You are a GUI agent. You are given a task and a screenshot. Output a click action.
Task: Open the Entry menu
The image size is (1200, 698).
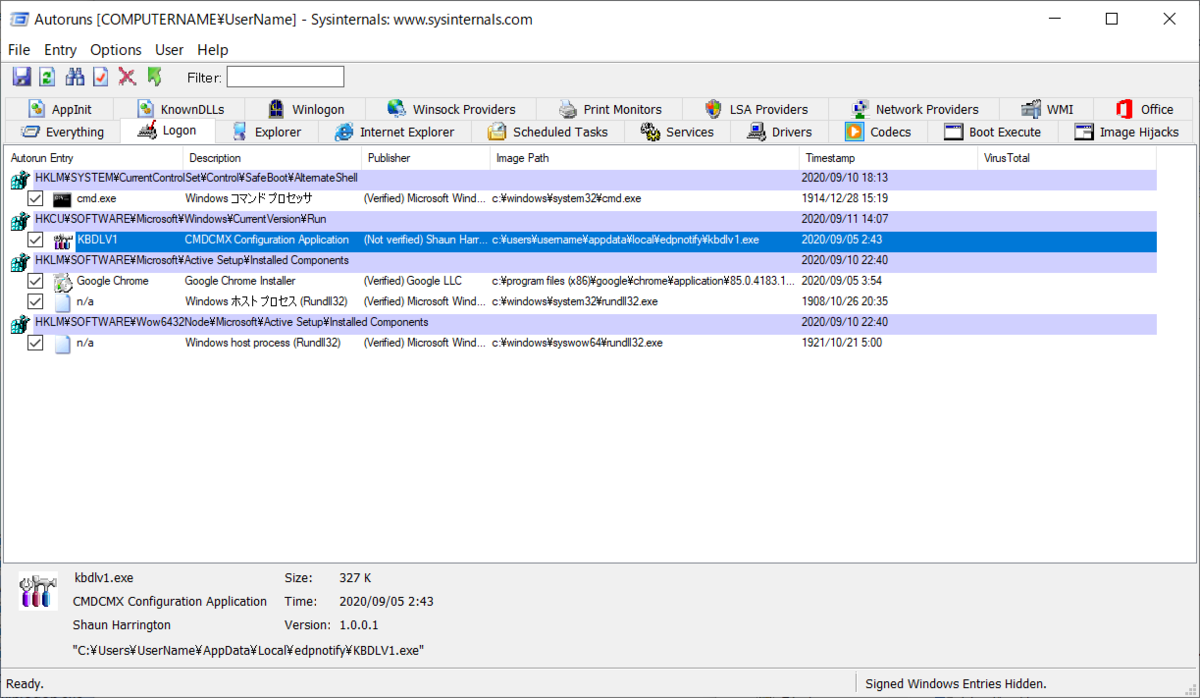coord(60,50)
